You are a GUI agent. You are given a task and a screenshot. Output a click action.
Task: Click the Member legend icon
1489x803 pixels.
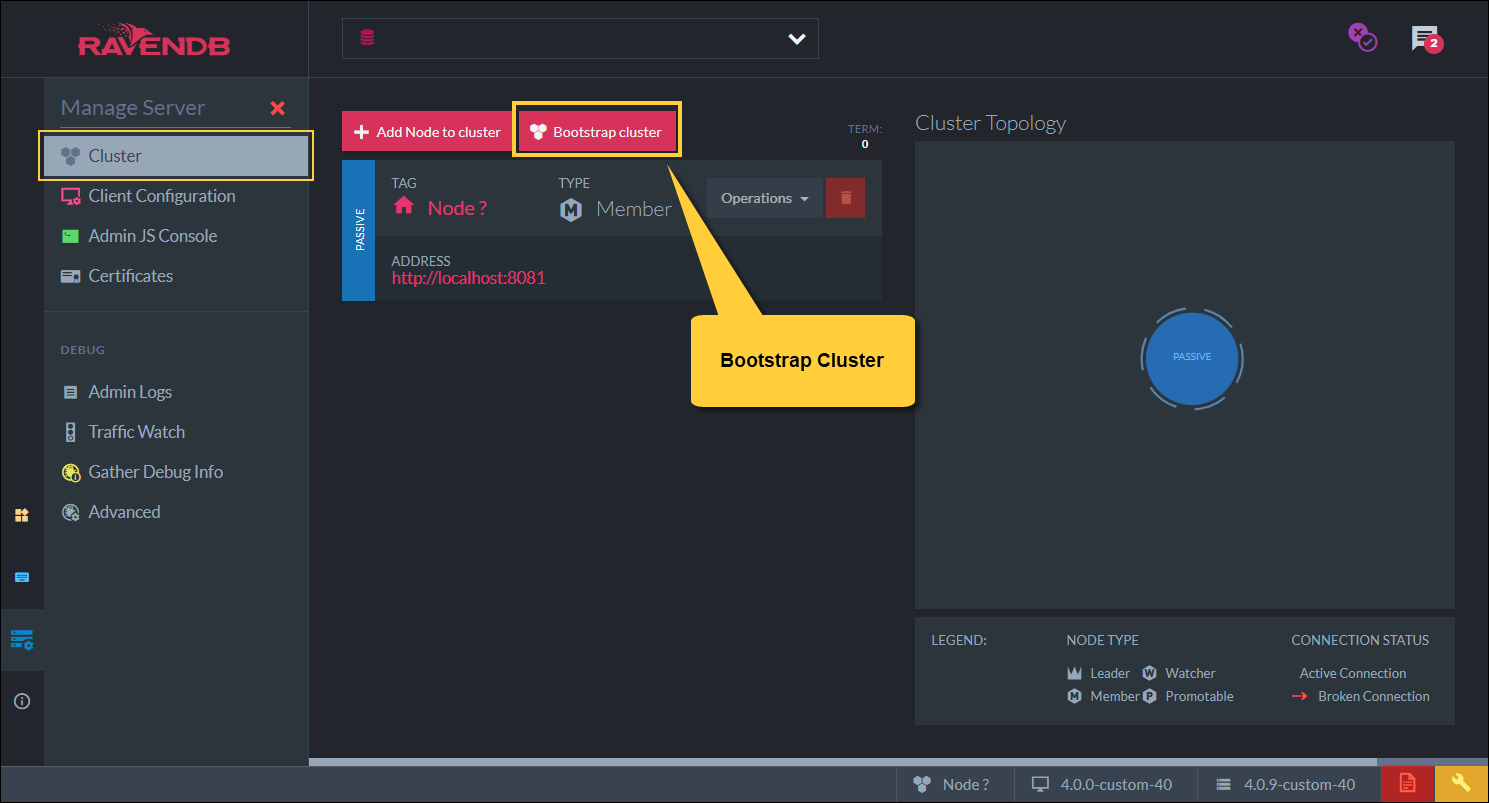tap(1075, 696)
